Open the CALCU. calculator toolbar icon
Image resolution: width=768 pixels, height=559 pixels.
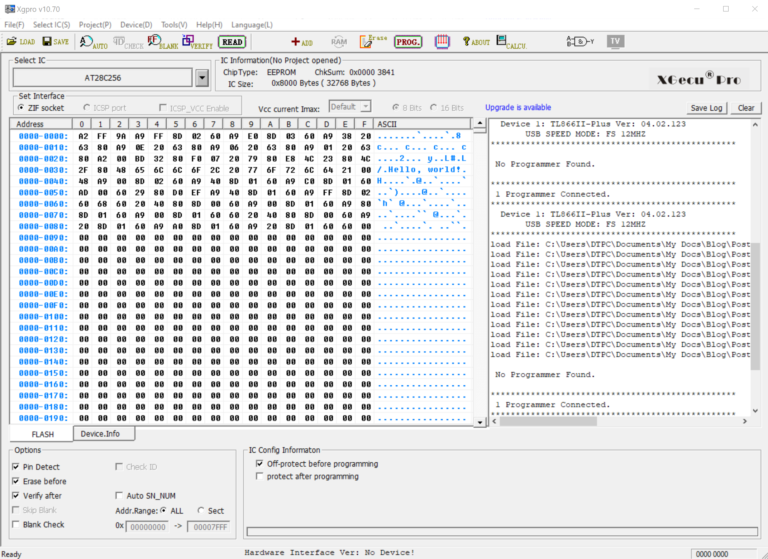(511, 42)
